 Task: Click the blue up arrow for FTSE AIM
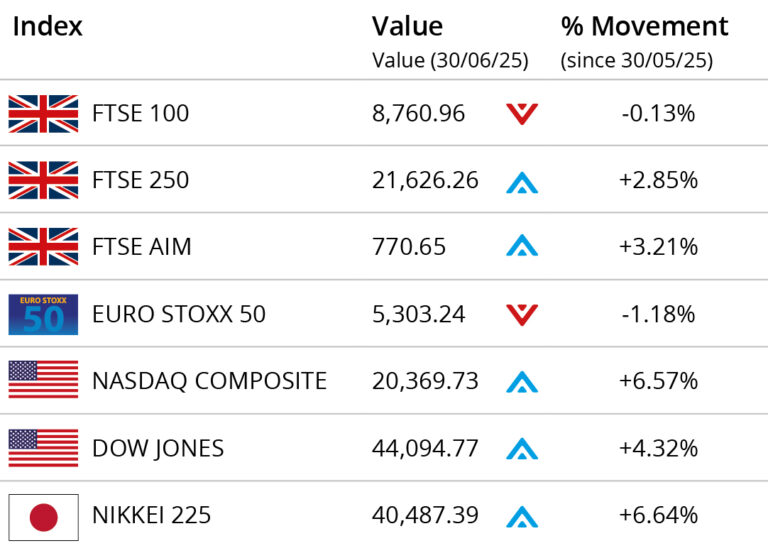[522, 248]
